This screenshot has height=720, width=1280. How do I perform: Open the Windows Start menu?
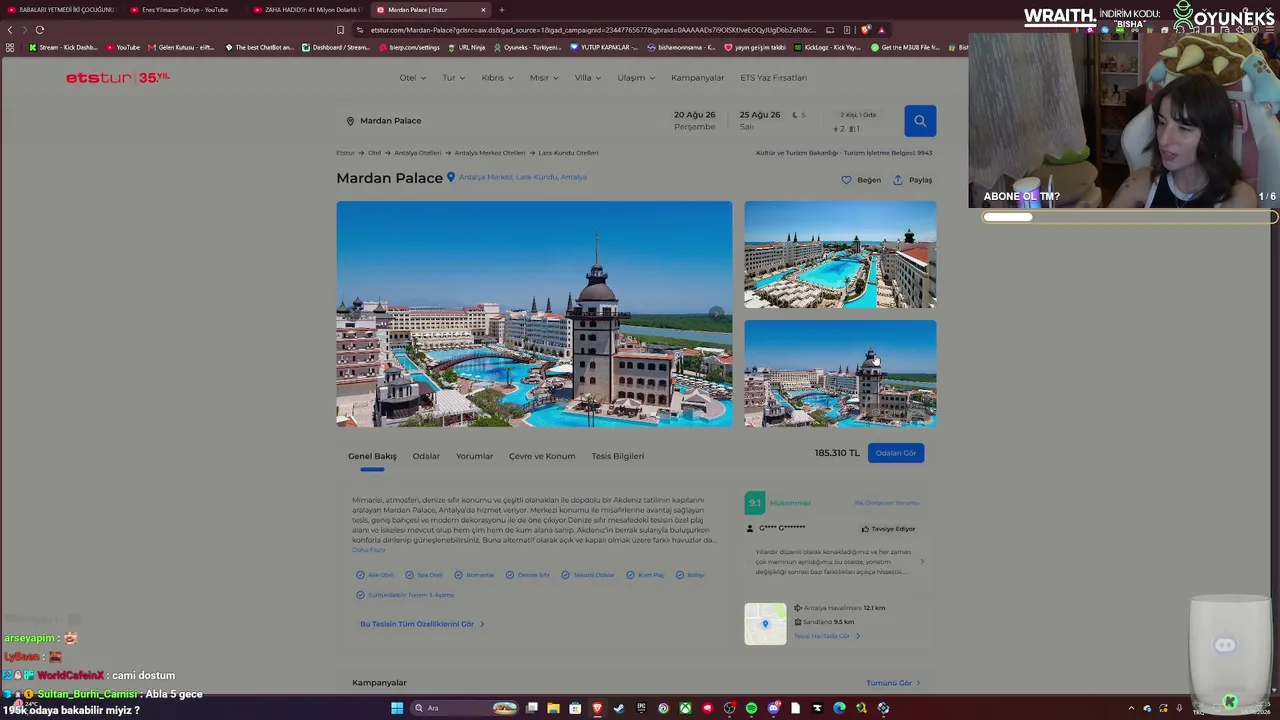[397, 708]
